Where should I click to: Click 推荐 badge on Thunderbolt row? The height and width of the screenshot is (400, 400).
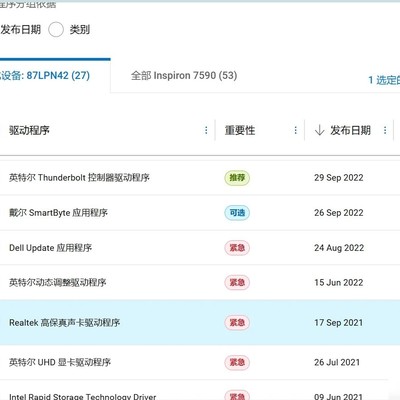pyautogui.click(x=237, y=178)
